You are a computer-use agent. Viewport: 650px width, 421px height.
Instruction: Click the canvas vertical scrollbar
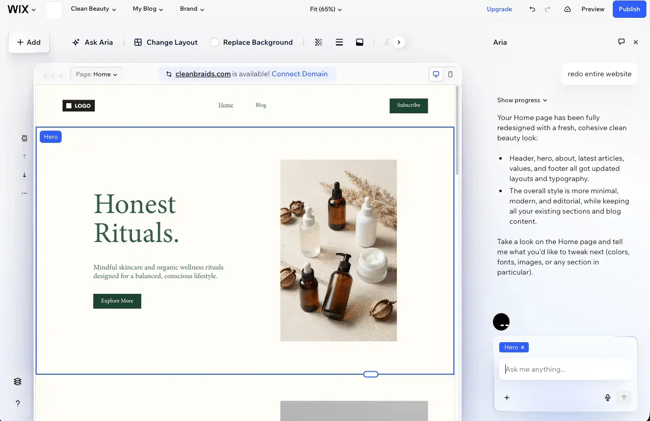[x=457, y=130]
